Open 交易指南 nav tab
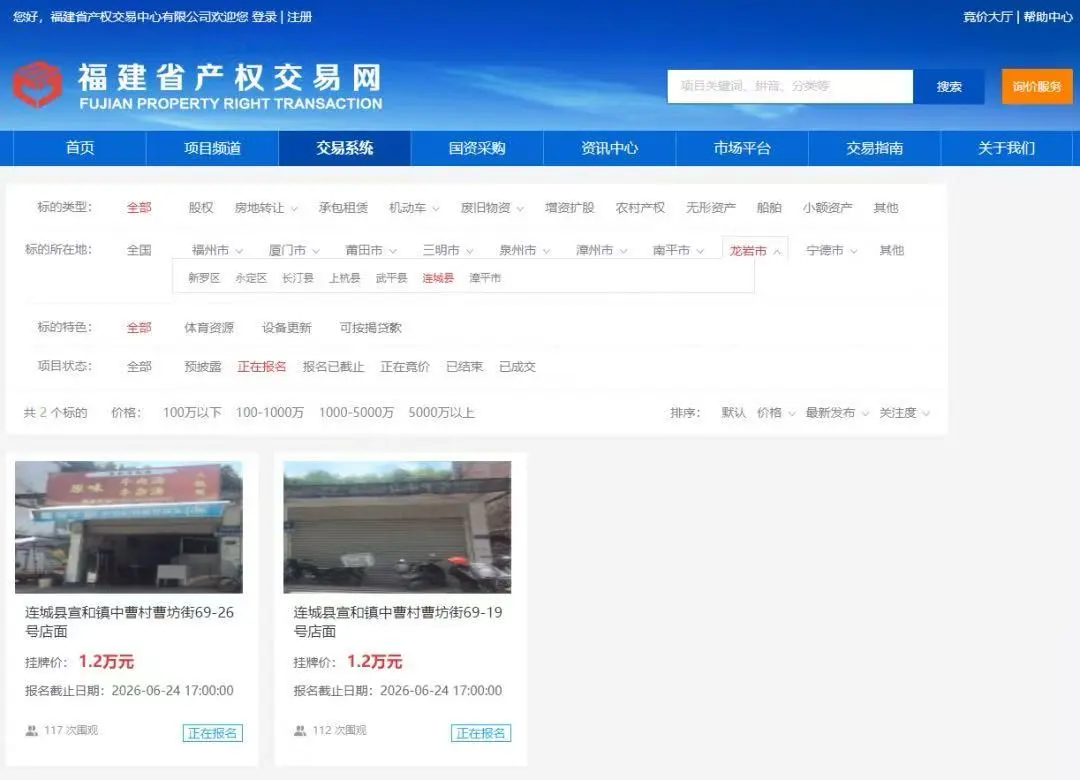 point(874,147)
